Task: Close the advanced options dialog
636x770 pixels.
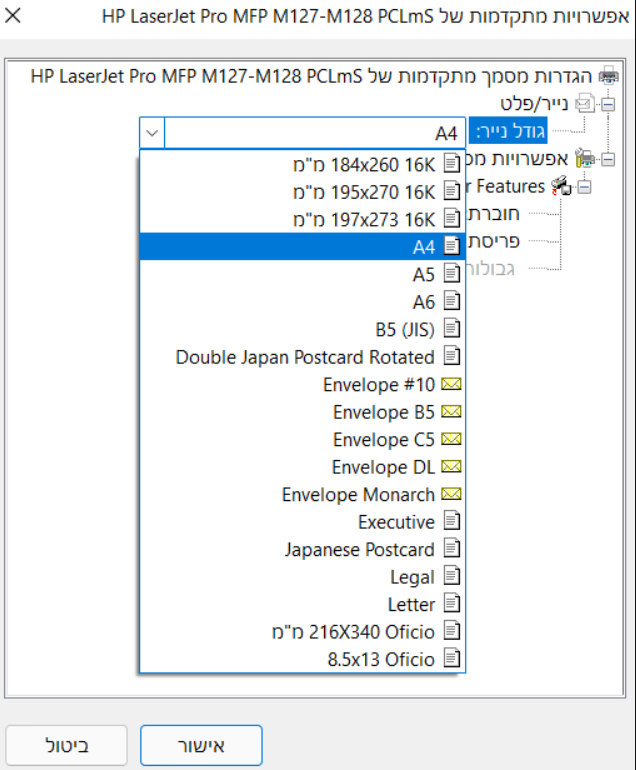Action: coord(13,16)
